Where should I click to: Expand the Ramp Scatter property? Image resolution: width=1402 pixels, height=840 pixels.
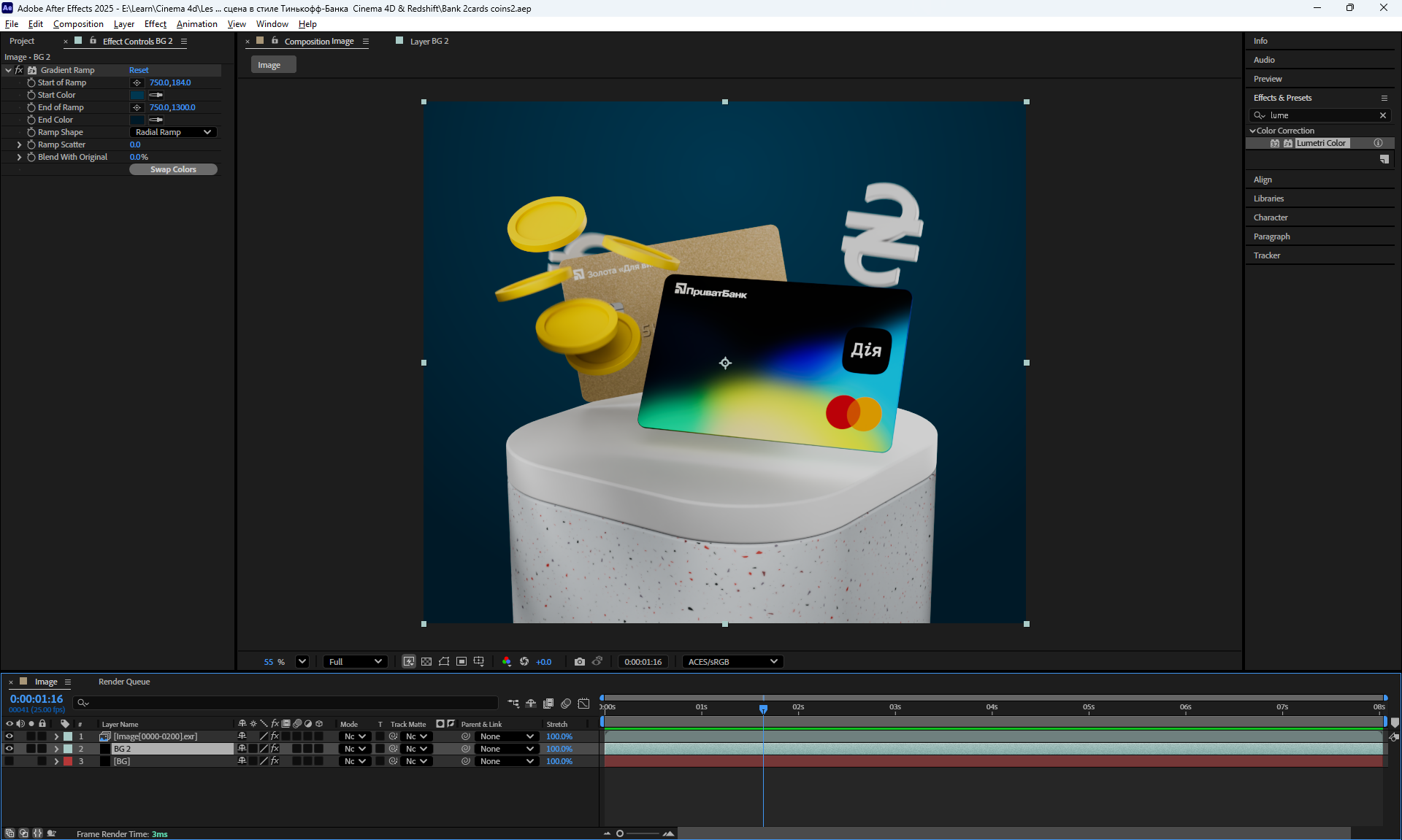[19, 145]
